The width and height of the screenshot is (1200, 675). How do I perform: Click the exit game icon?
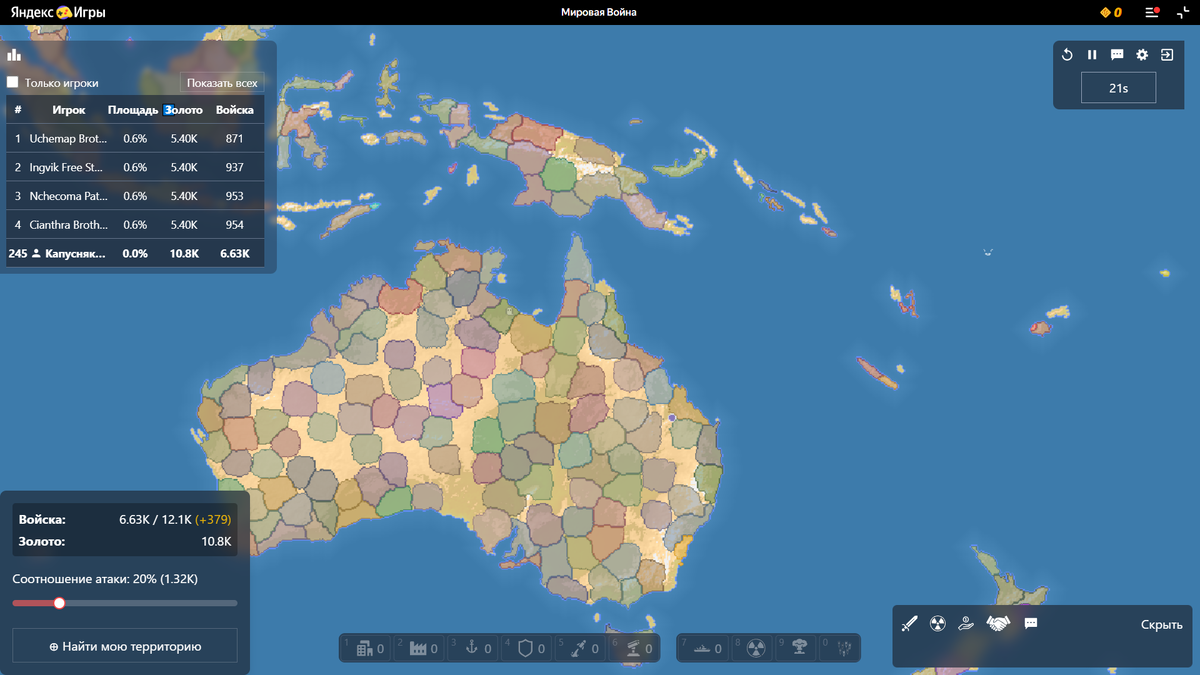click(1167, 55)
